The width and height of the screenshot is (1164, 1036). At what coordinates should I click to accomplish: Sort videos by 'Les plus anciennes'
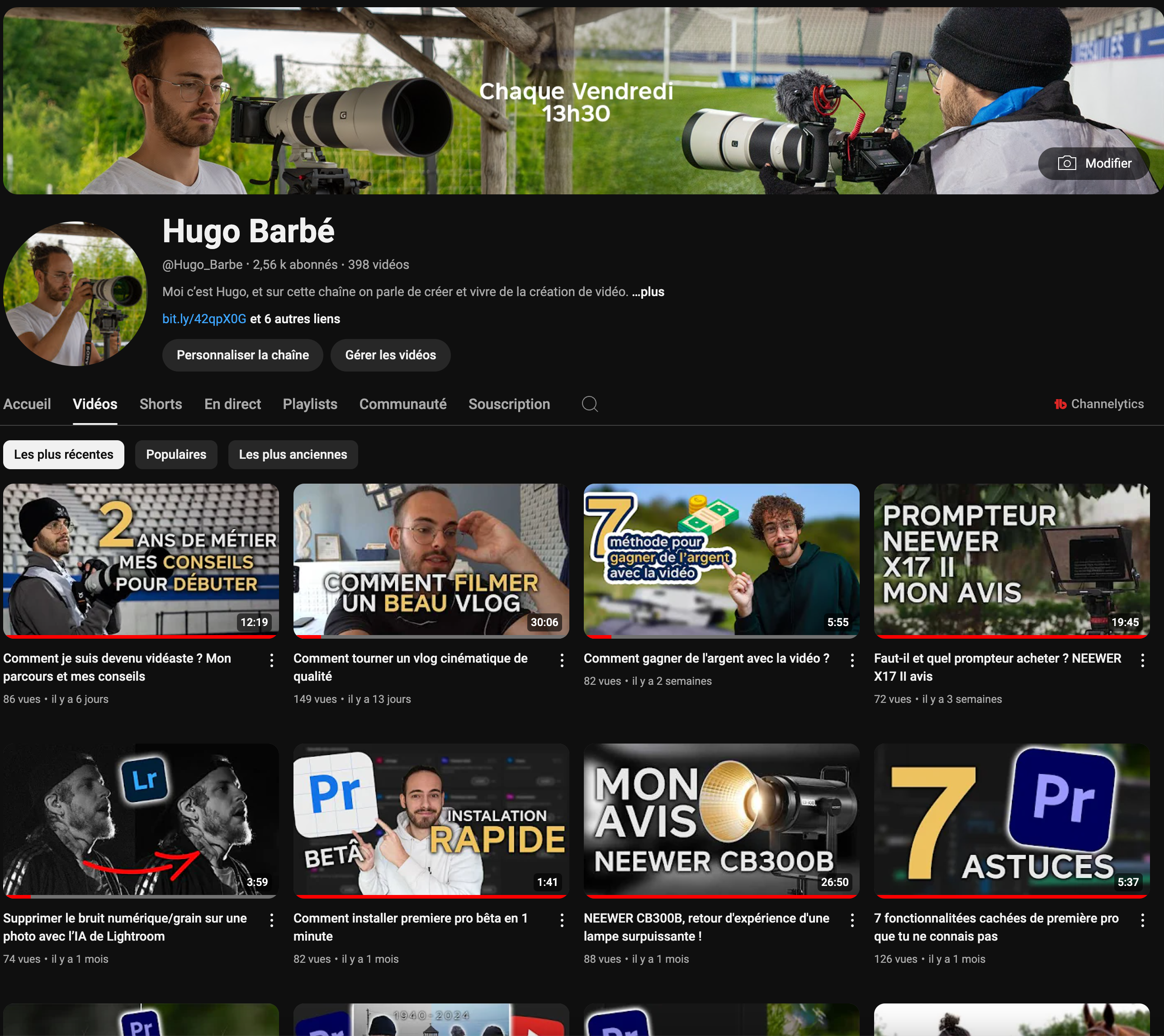(293, 454)
